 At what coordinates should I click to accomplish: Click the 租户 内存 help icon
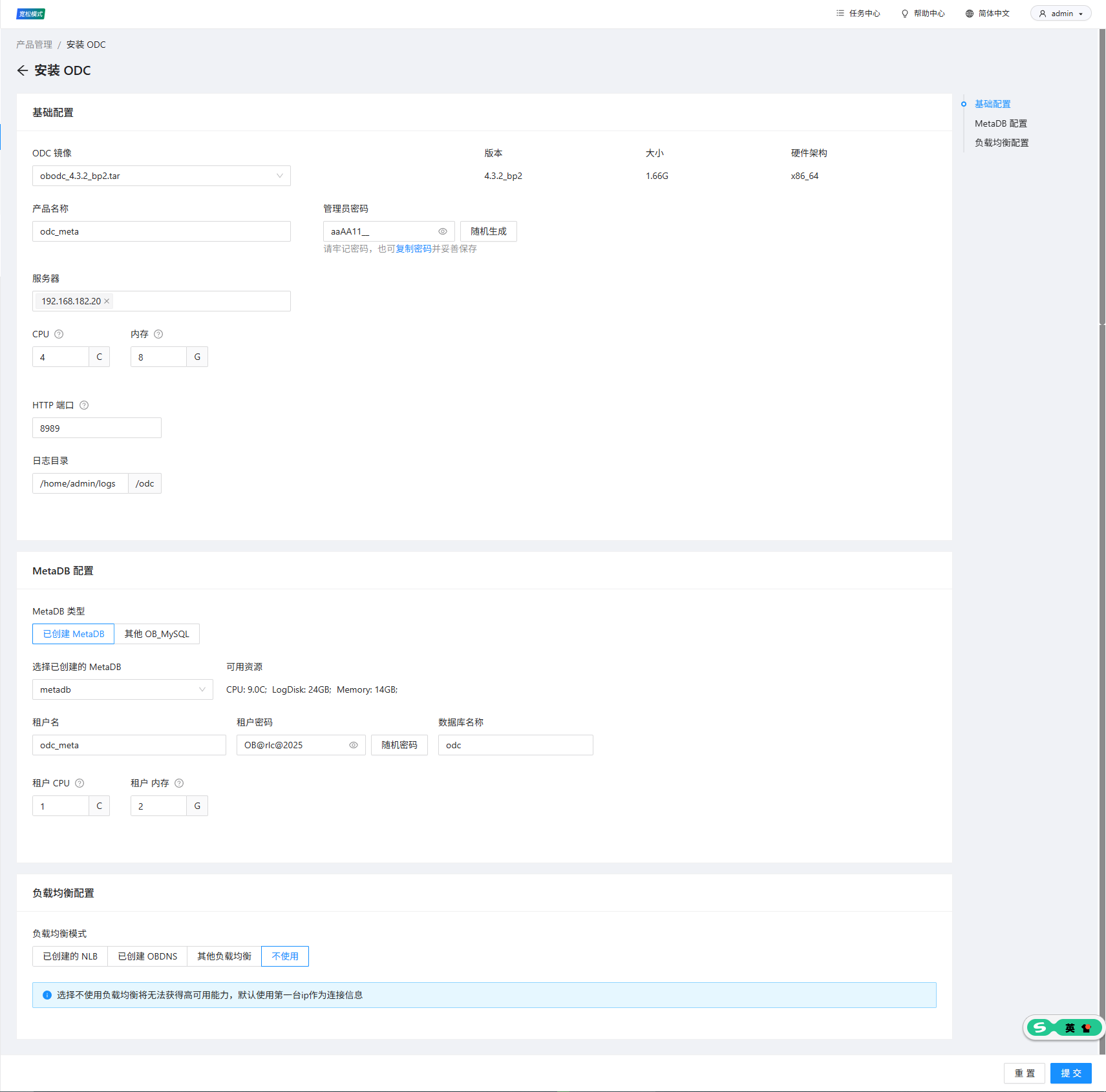(179, 783)
